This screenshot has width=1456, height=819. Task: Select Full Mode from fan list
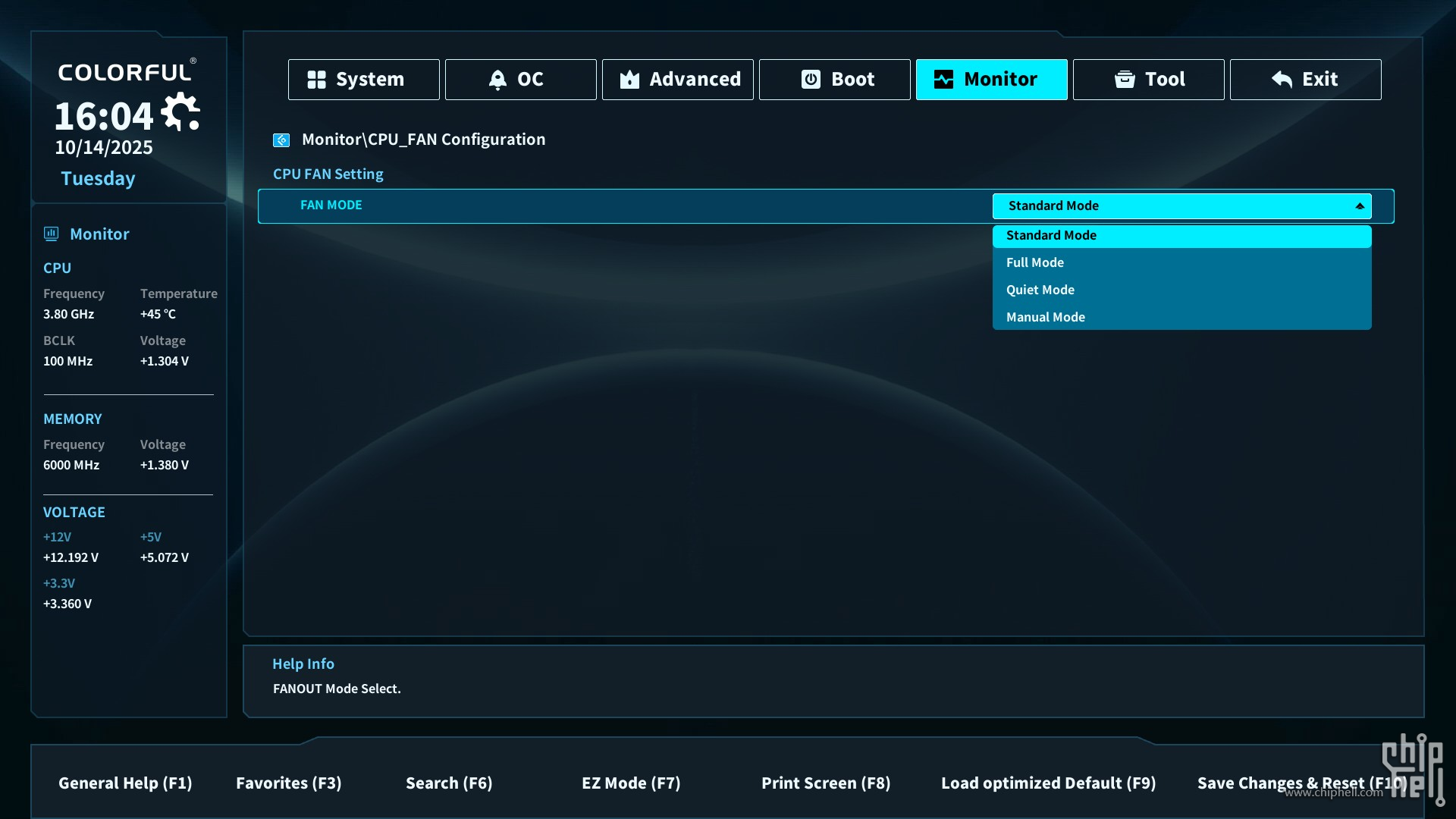point(1034,262)
